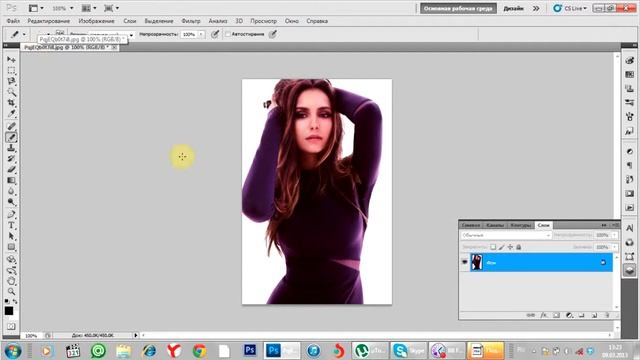Select the Crop tool
The width and height of the screenshot is (640, 360).
click(x=11, y=103)
